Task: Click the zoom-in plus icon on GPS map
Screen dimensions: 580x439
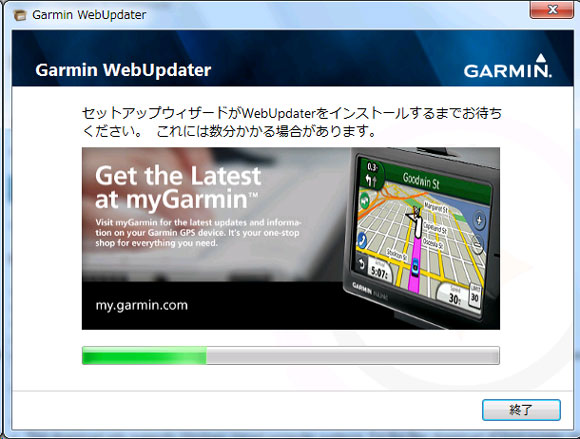Action: (x=479, y=221)
